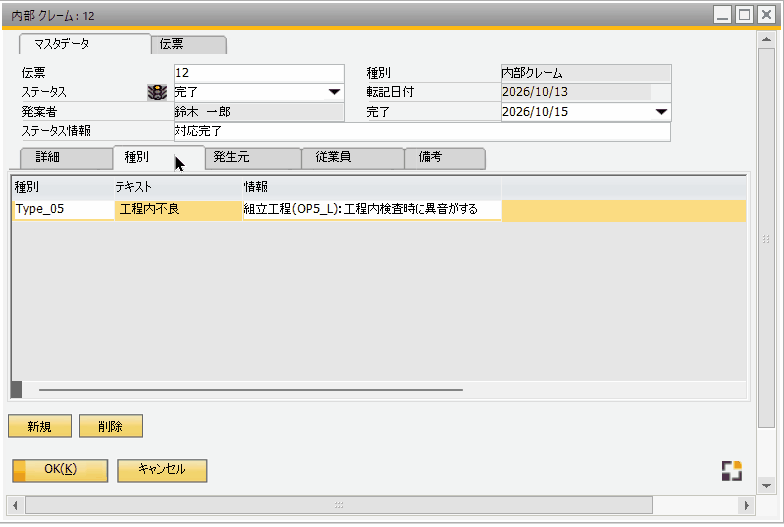Click the 情報 column header

[372, 188]
